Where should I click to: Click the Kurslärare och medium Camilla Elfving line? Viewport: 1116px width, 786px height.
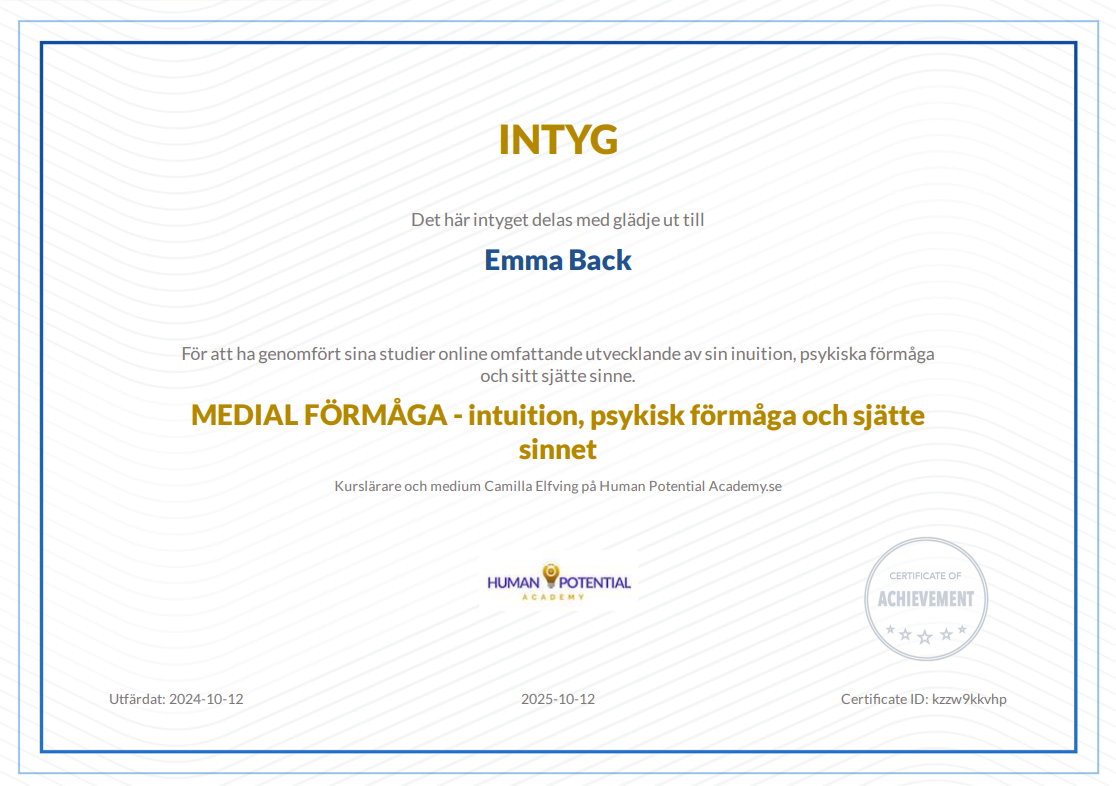pos(558,486)
